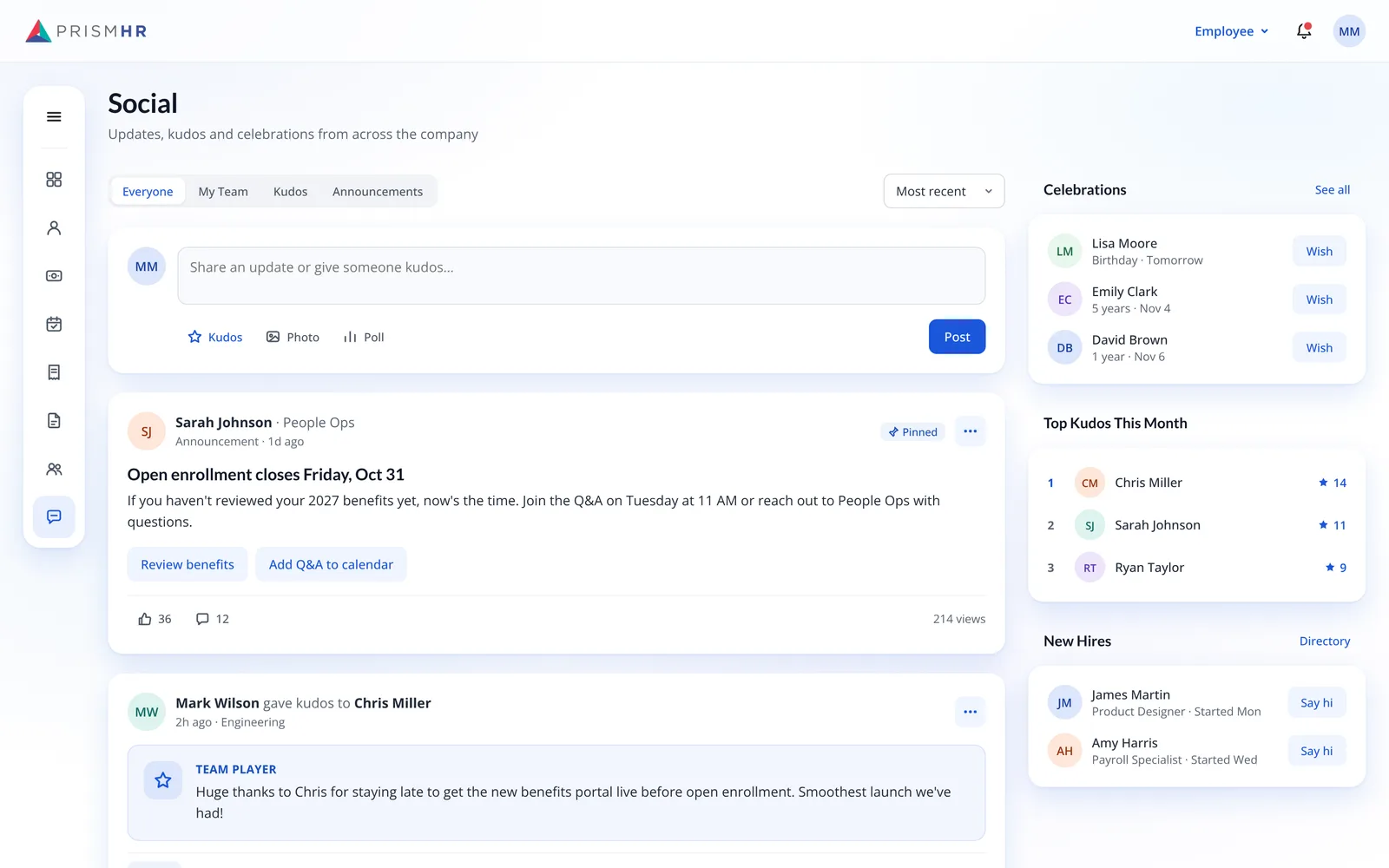The width and height of the screenshot is (1389, 868).
Task: Switch to the My Team tab
Action: click(223, 192)
